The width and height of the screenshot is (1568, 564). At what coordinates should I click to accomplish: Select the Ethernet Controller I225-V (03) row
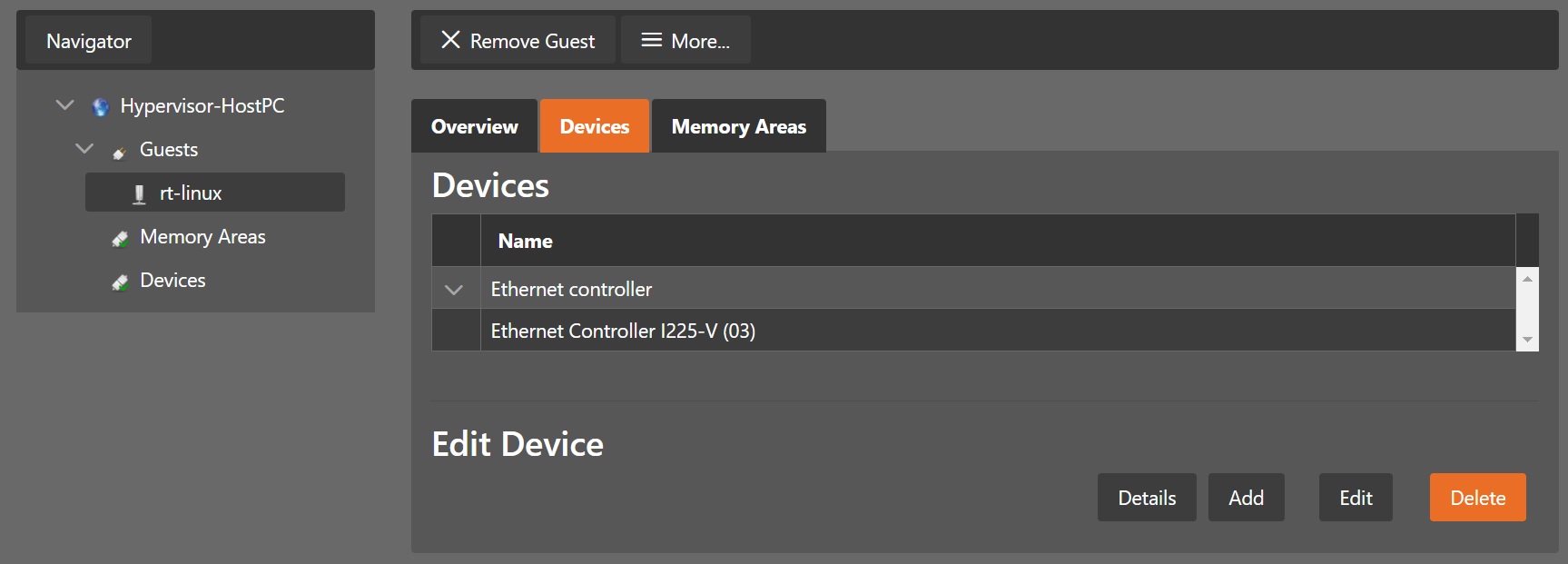point(623,331)
